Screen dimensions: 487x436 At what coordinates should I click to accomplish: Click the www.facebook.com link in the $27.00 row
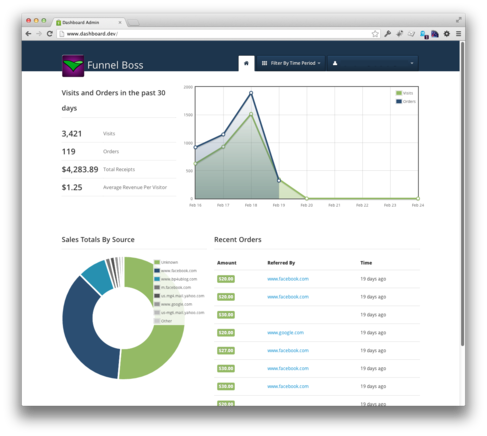point(288,351)
